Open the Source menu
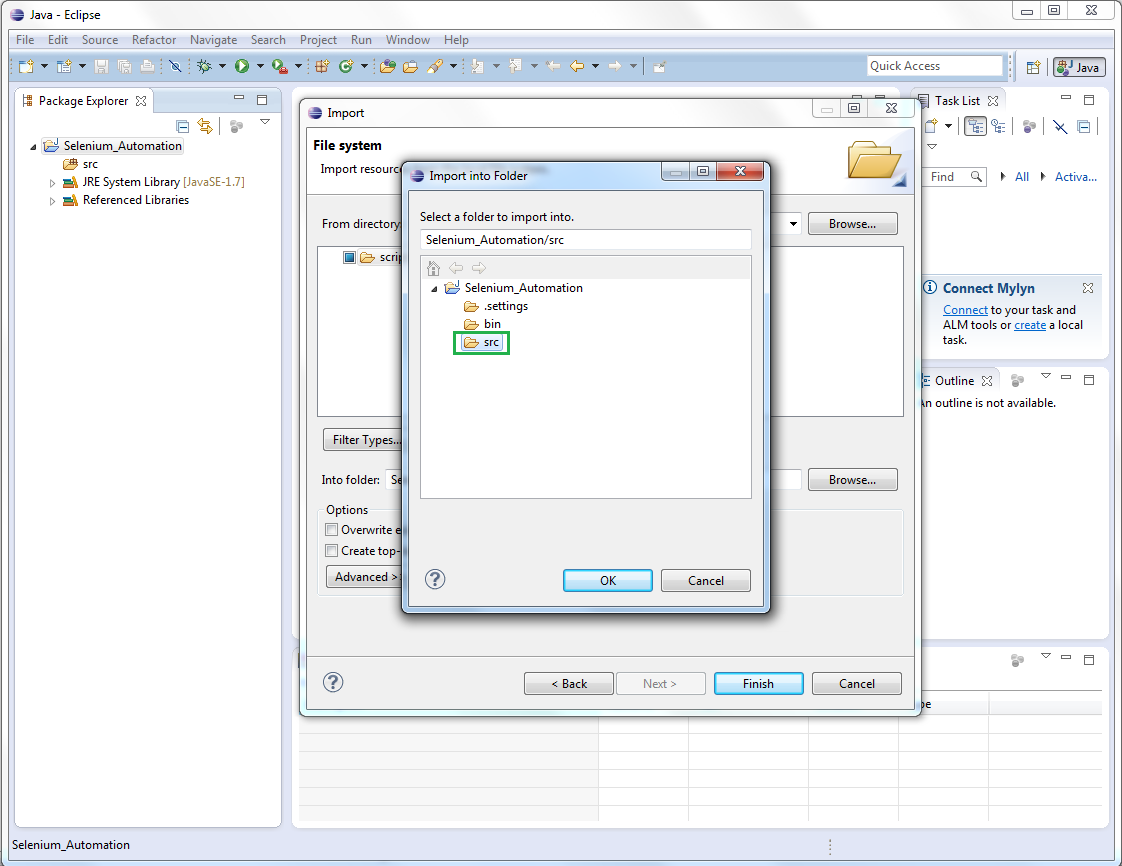1122x866 pixels. tap(99, 40)
